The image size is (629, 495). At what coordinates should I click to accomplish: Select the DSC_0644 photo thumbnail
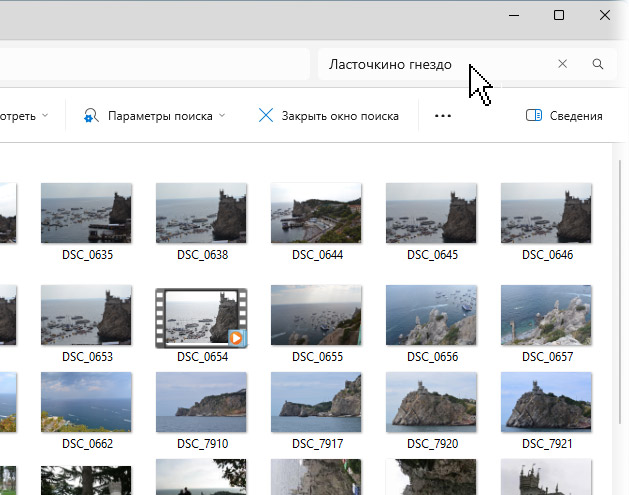pyautogui.click(x=316, y=213)
